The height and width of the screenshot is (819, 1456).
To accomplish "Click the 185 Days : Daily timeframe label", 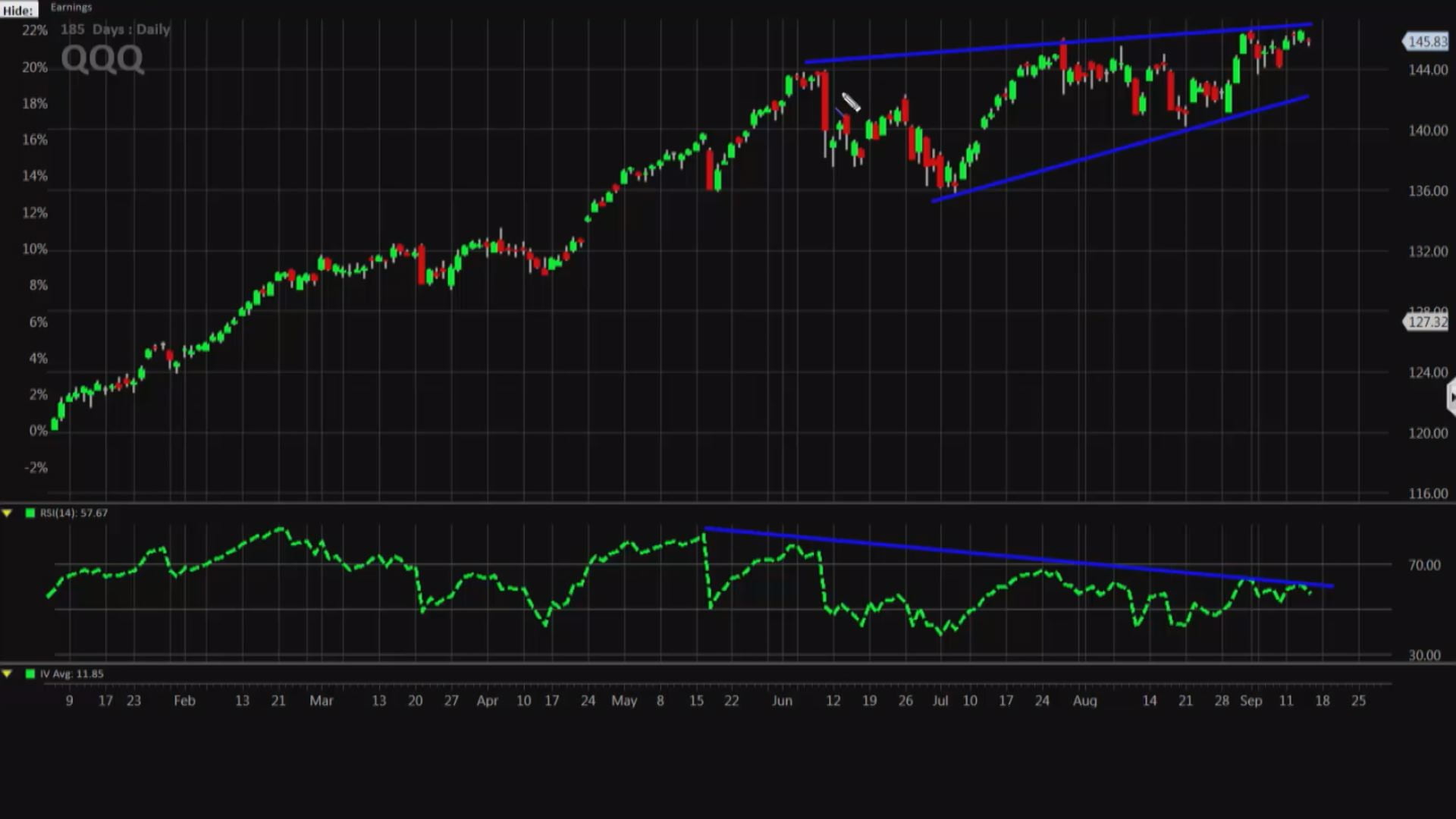I will coord(115,30).
